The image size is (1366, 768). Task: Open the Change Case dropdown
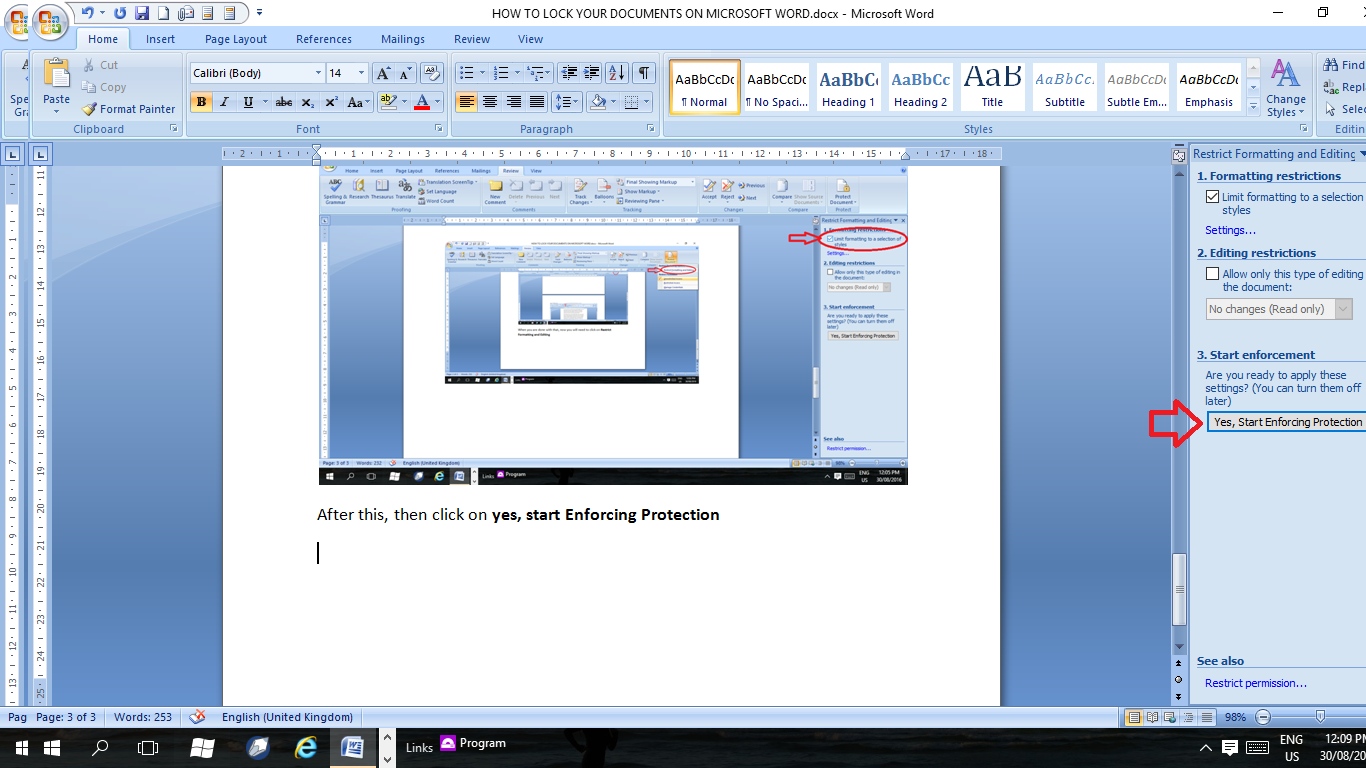(359, 102)
